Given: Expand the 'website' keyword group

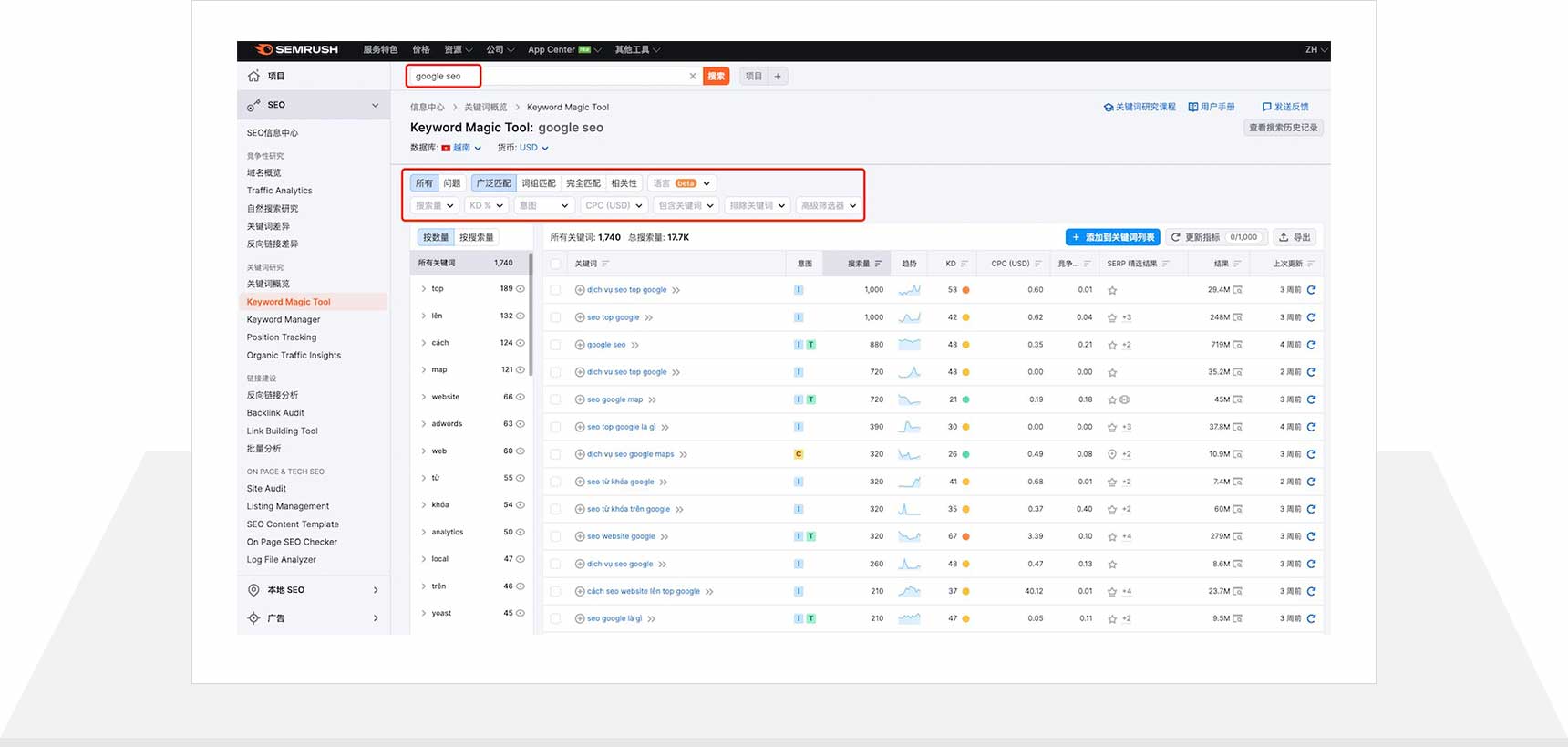Looking at the screenshot, I should (424, 398).
